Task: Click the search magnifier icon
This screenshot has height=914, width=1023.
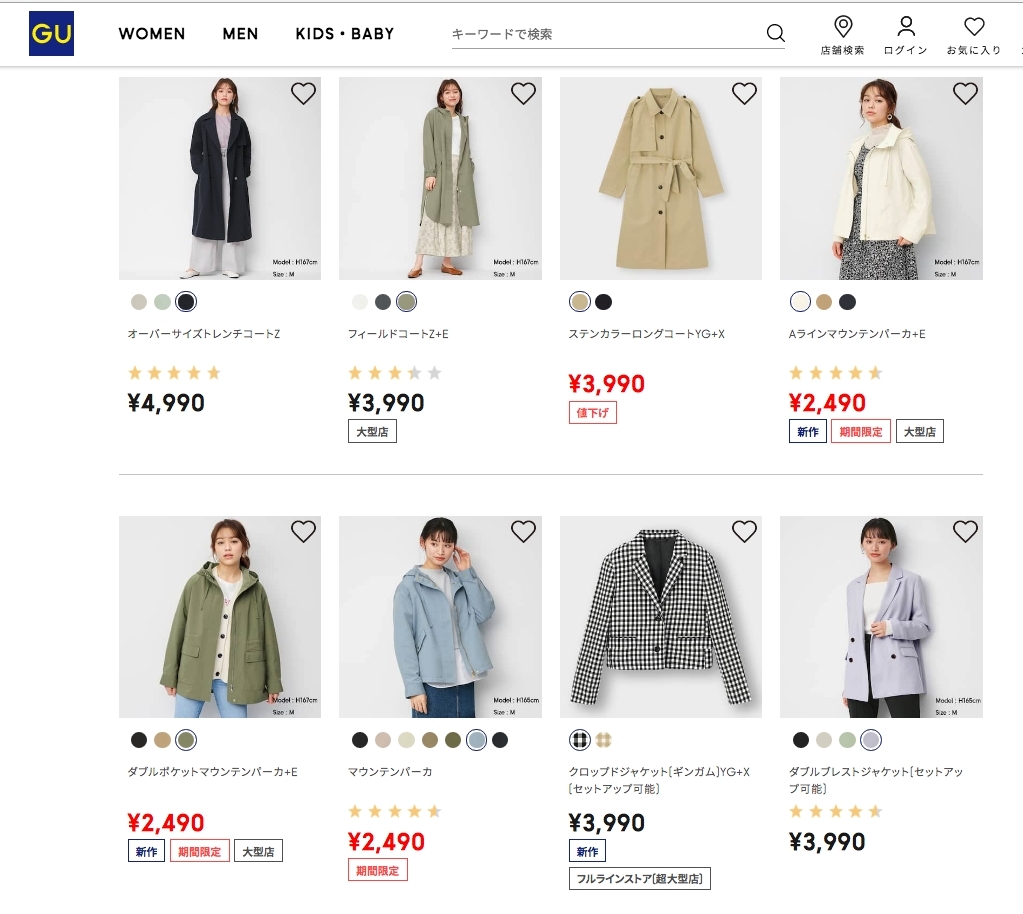Action: point(775,33)
